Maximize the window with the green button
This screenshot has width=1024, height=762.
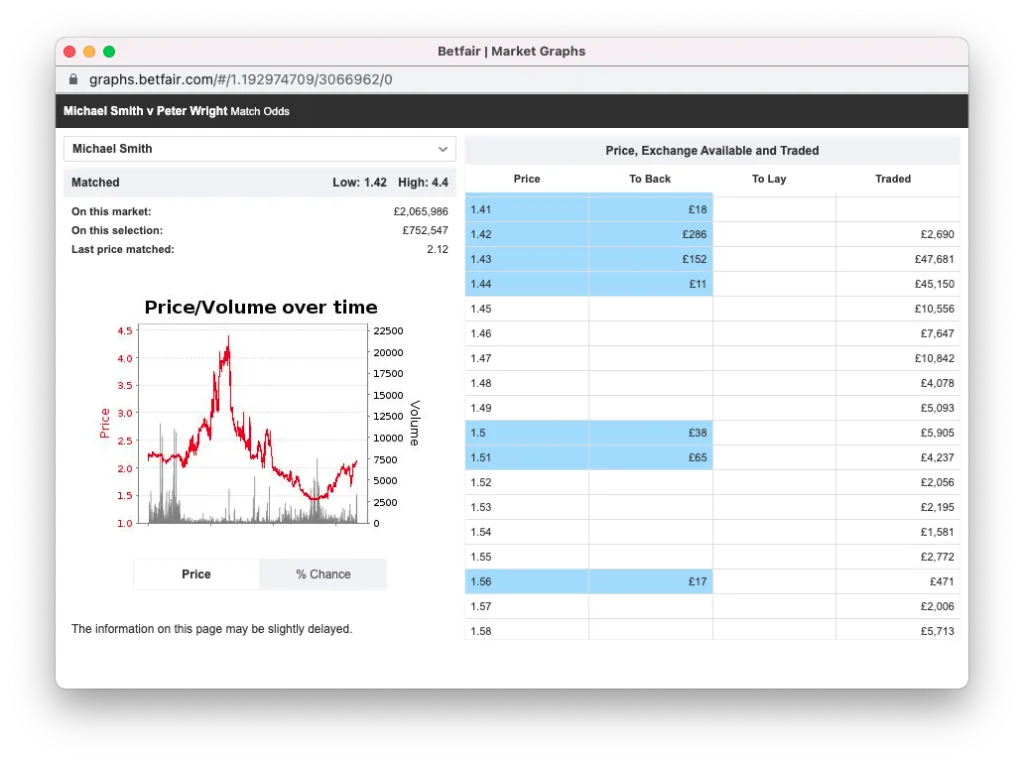(109, 51)
